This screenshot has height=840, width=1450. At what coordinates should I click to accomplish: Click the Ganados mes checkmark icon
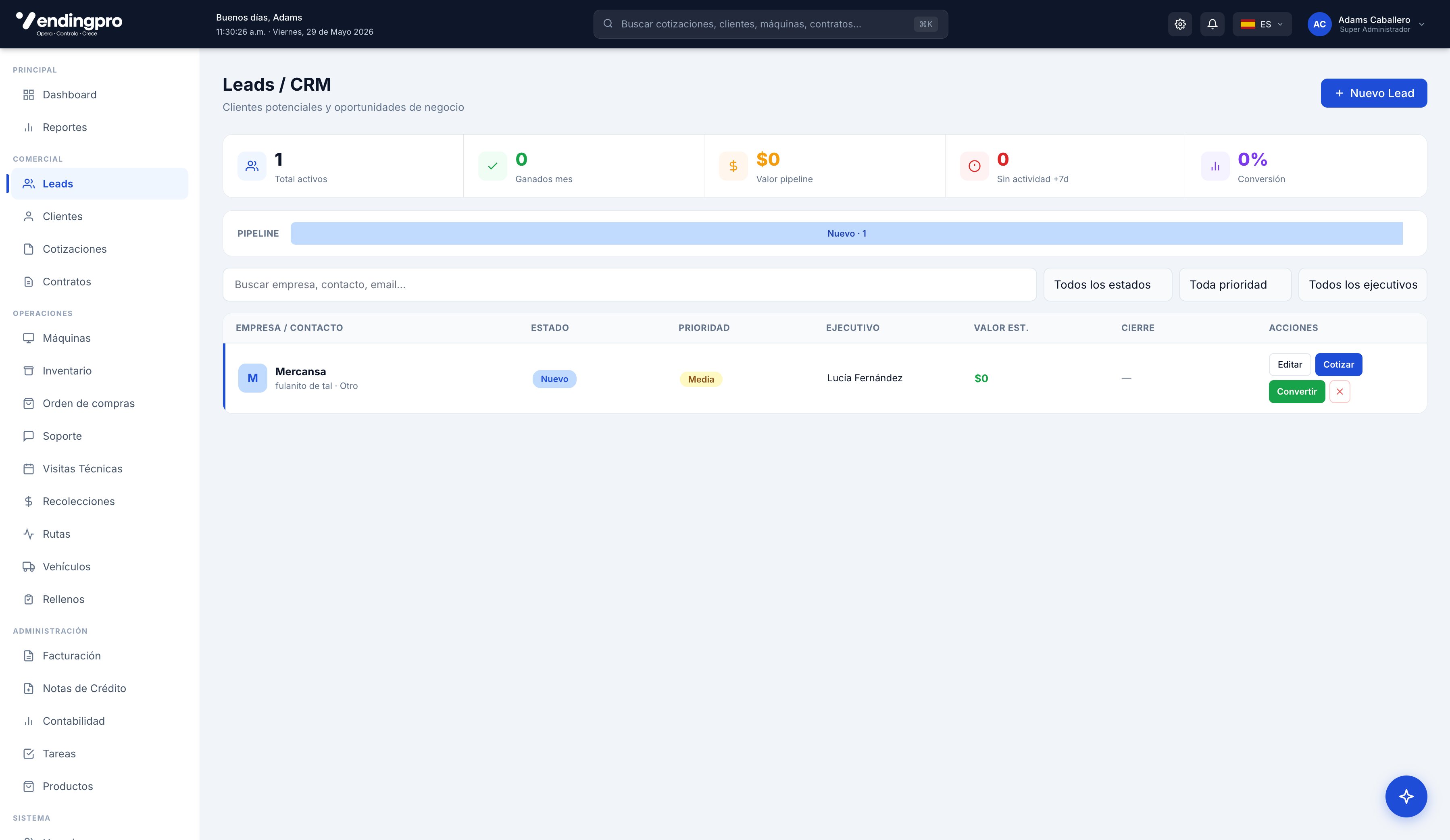(492, 166)
